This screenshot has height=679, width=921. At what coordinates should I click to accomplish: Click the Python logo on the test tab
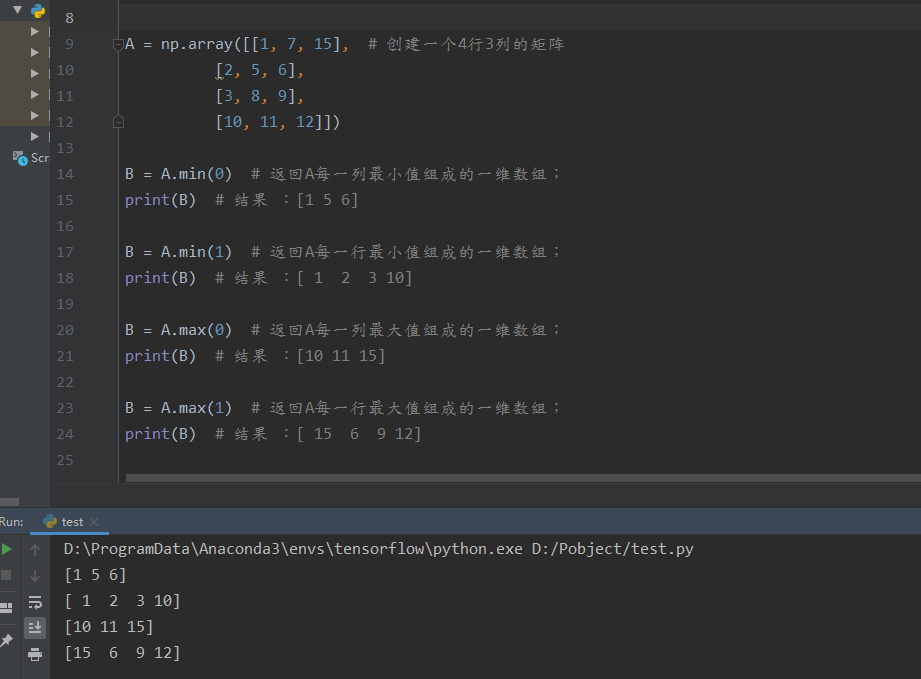tap(50, 521)
